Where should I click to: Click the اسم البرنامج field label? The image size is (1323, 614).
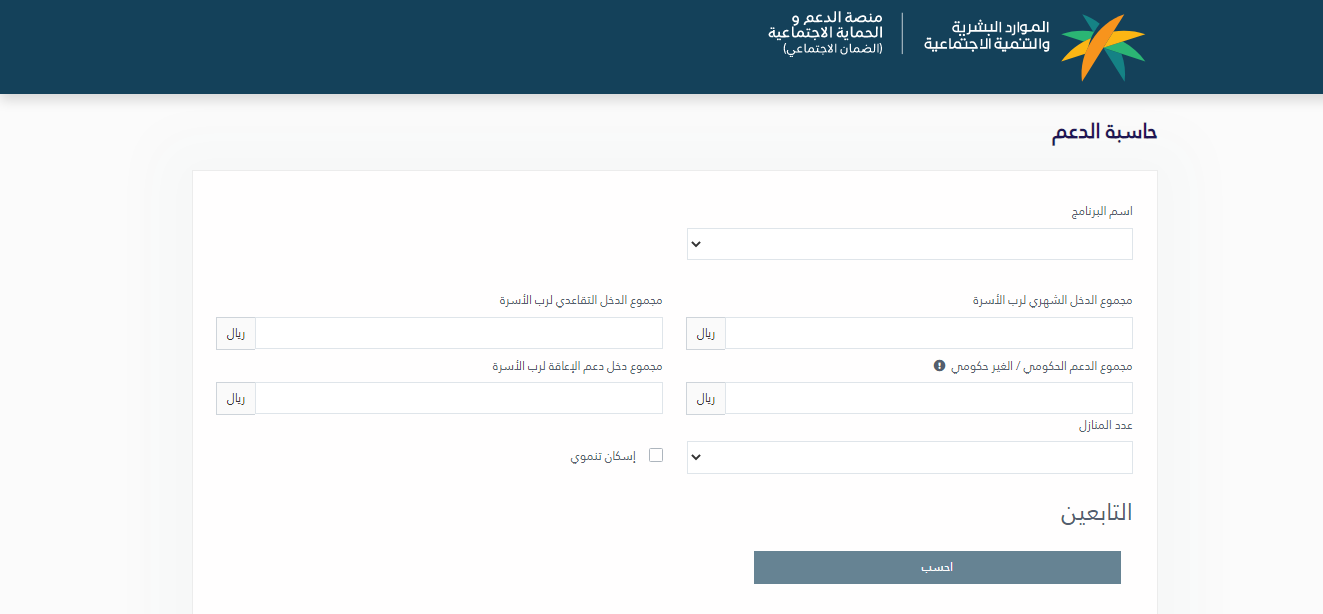coord(1102,212)
